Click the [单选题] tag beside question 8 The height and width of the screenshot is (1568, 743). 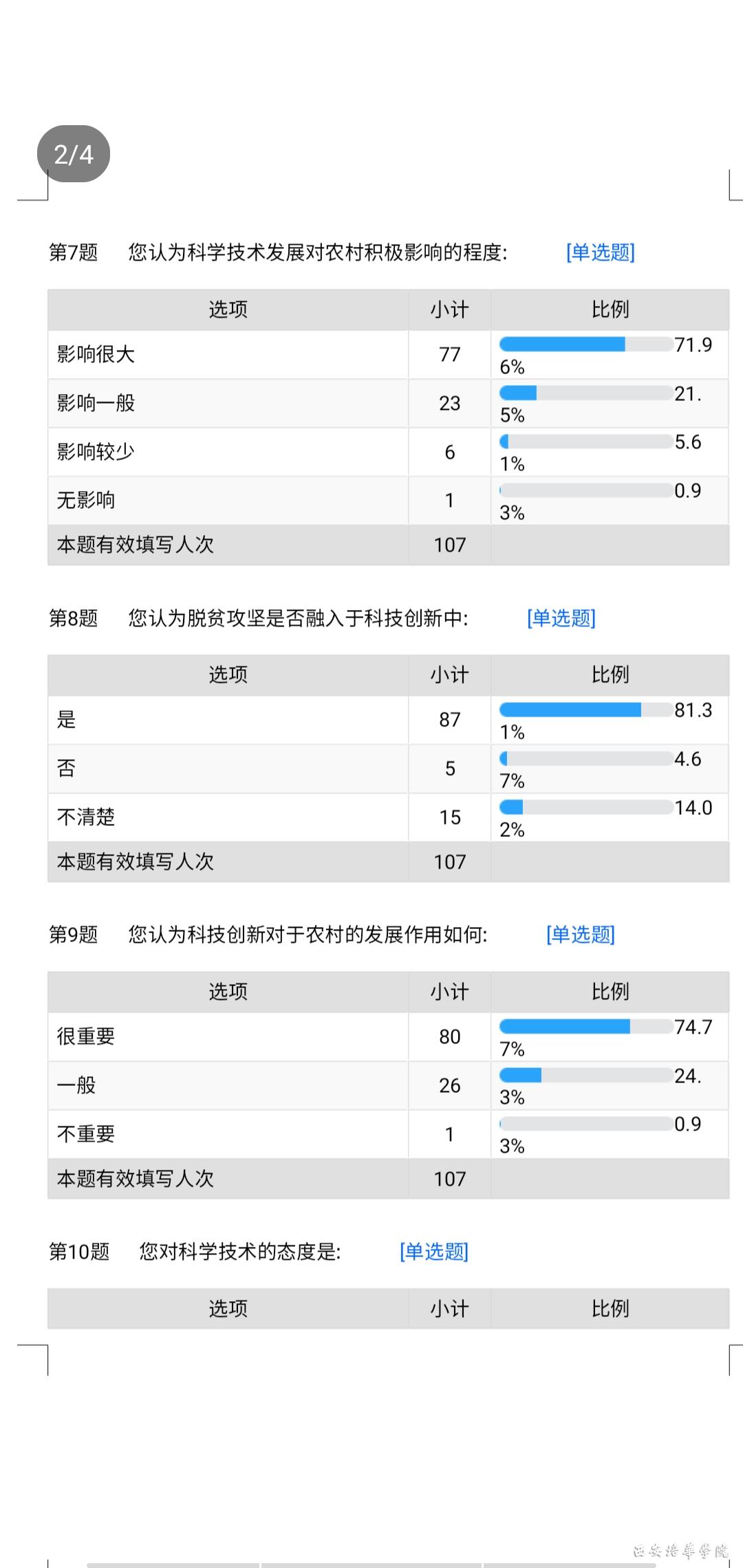tap(561, 618)
